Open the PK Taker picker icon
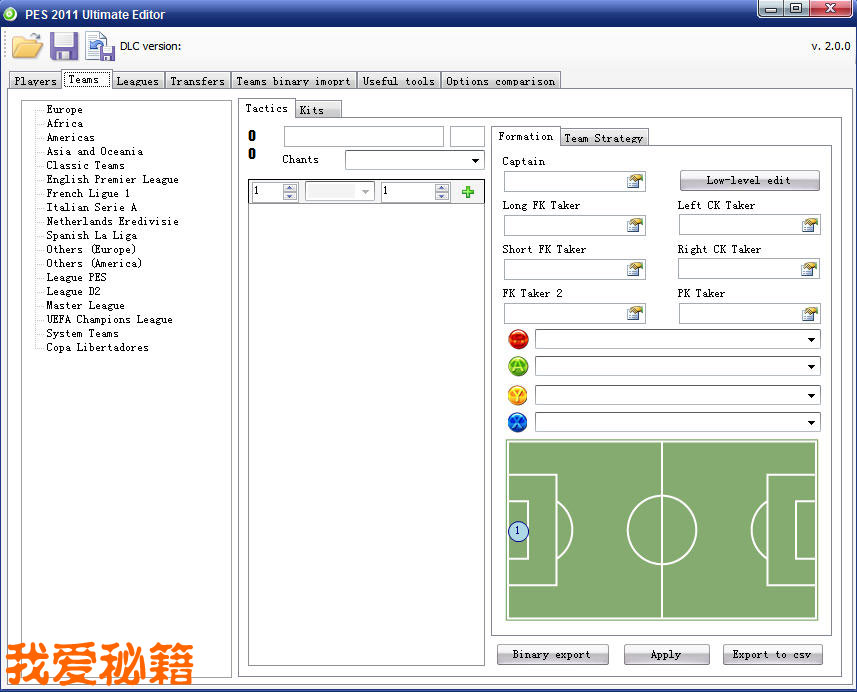Image resolution: width=857 pixels, height=692 pixels. pyautogui.click(x=809, y=314)
